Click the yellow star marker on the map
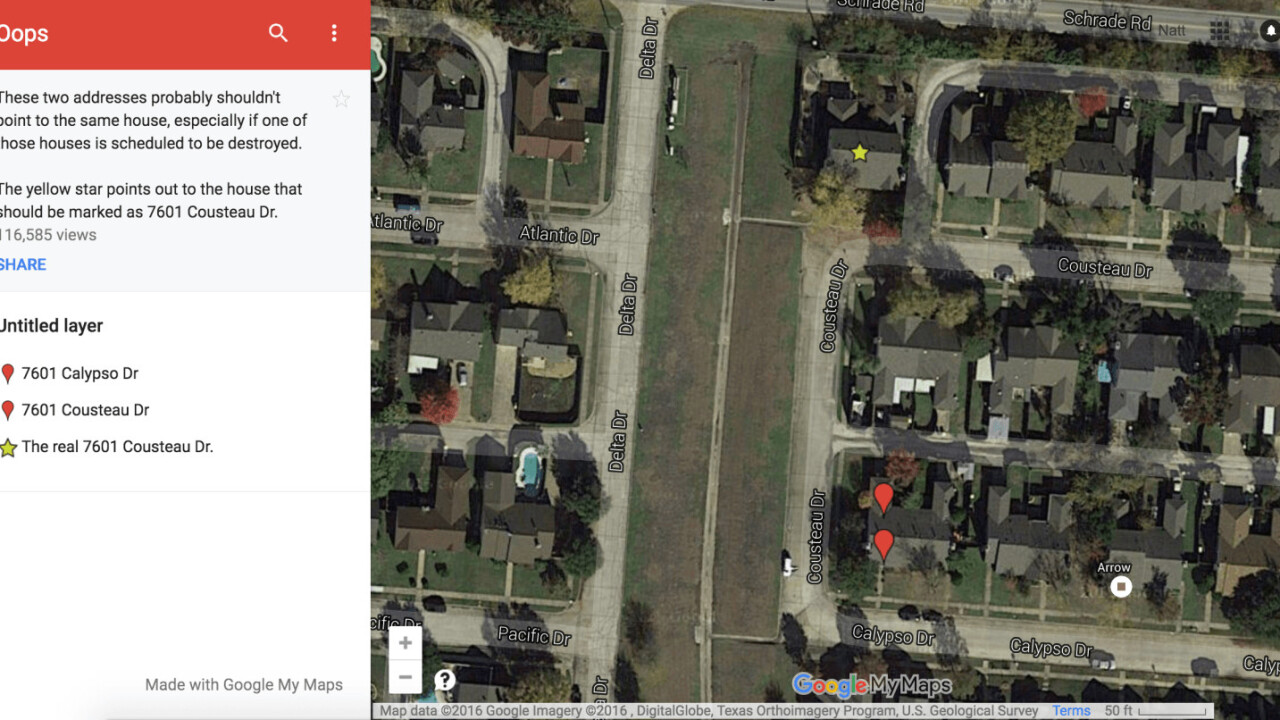Screen dimensions: 1280x720 click(x=859, y=153)
